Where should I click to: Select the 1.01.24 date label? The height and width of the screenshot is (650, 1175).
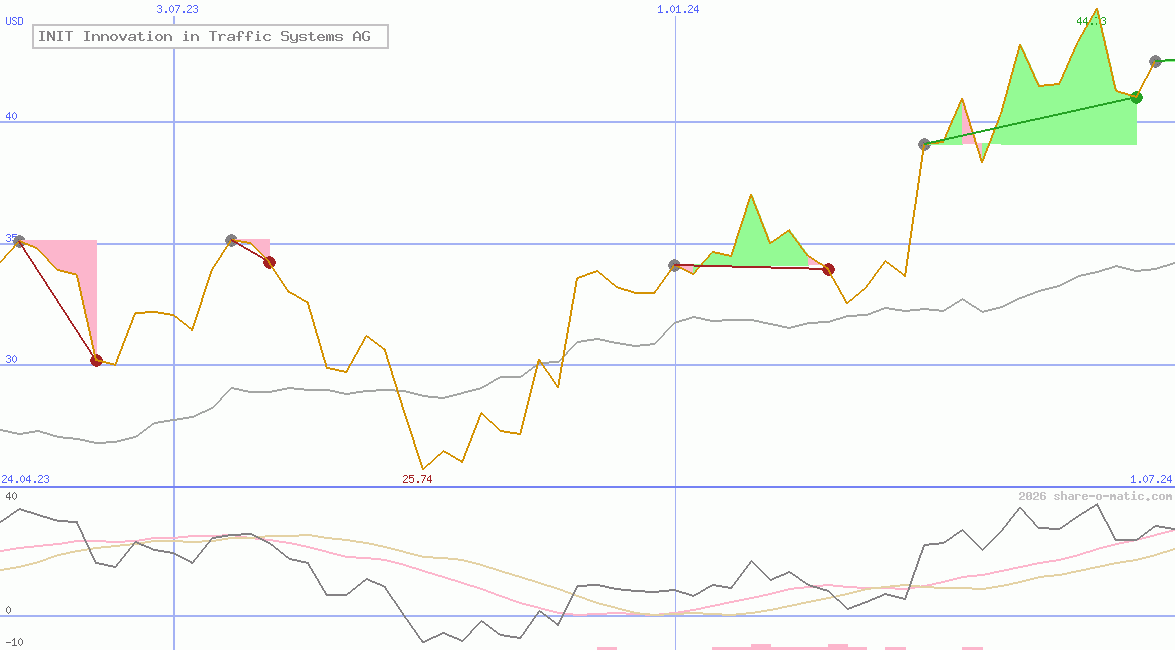(x=678, y=9)
